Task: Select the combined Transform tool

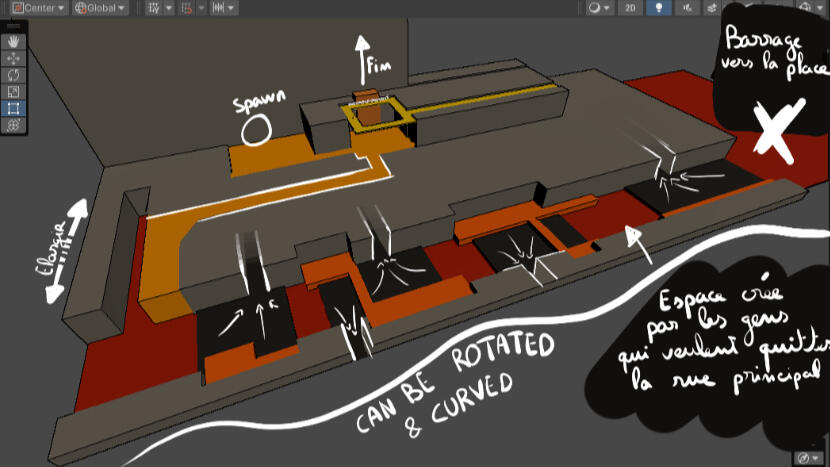Action: point(13,125)
